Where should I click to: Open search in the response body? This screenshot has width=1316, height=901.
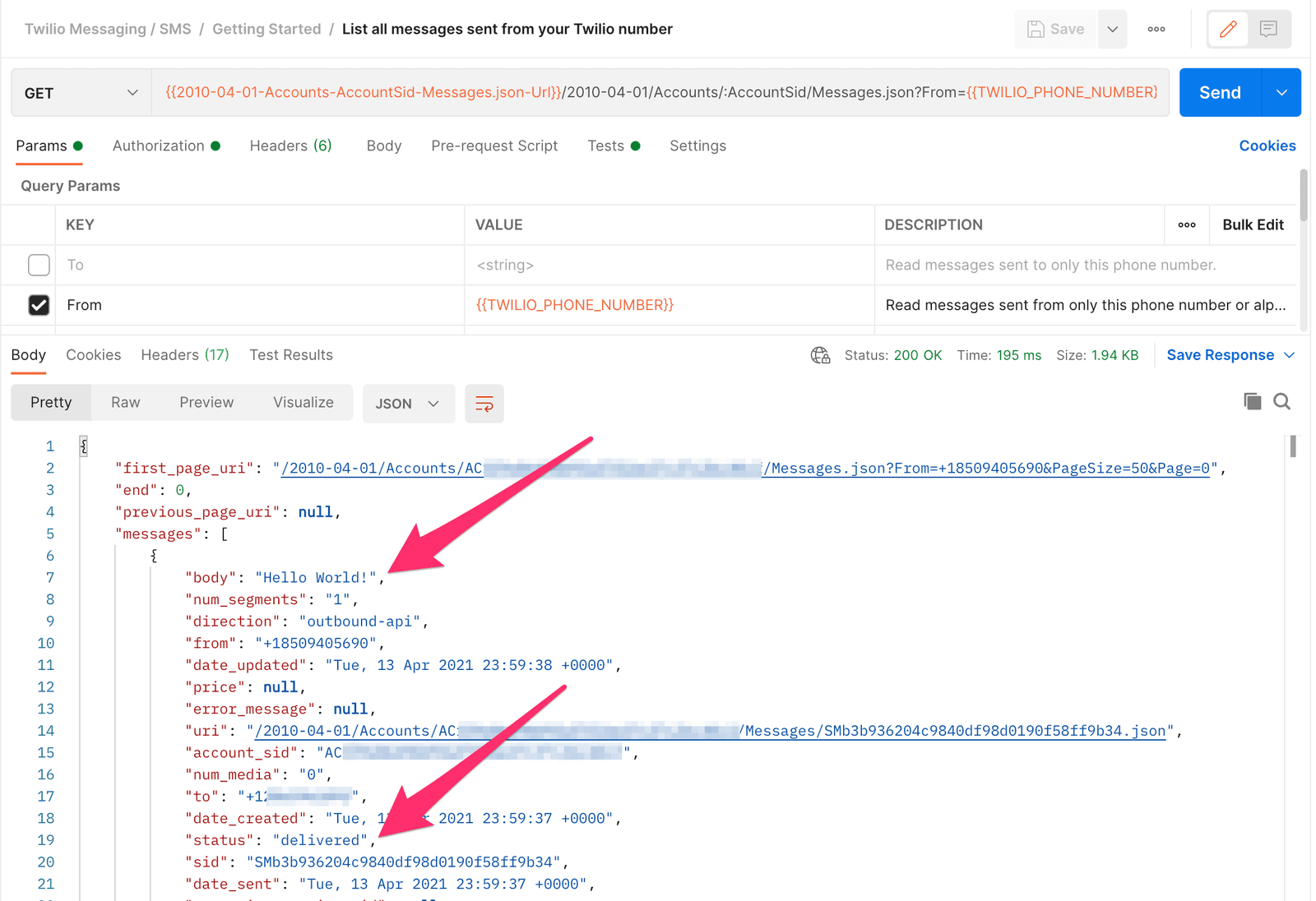[x=1282, y=402]
